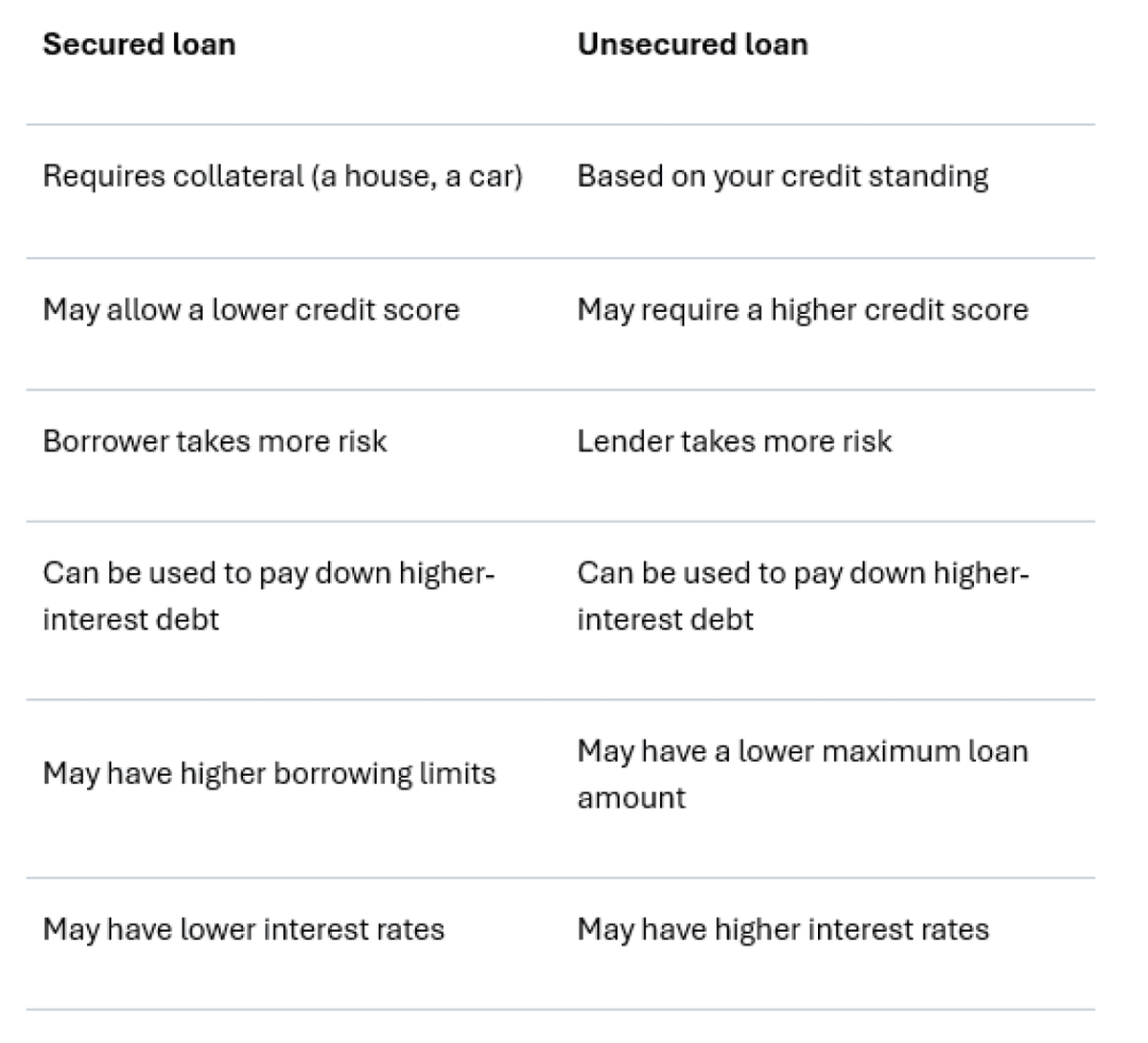Select the Requires collateral cell text
1148x1043 pixels.
point(283,176)
